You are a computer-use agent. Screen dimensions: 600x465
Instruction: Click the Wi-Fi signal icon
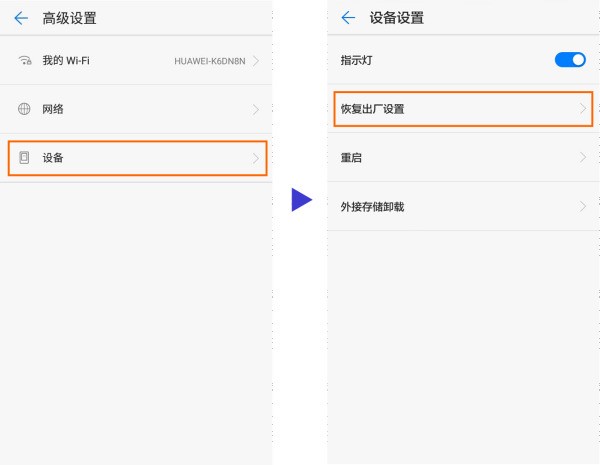pos(25,61)
